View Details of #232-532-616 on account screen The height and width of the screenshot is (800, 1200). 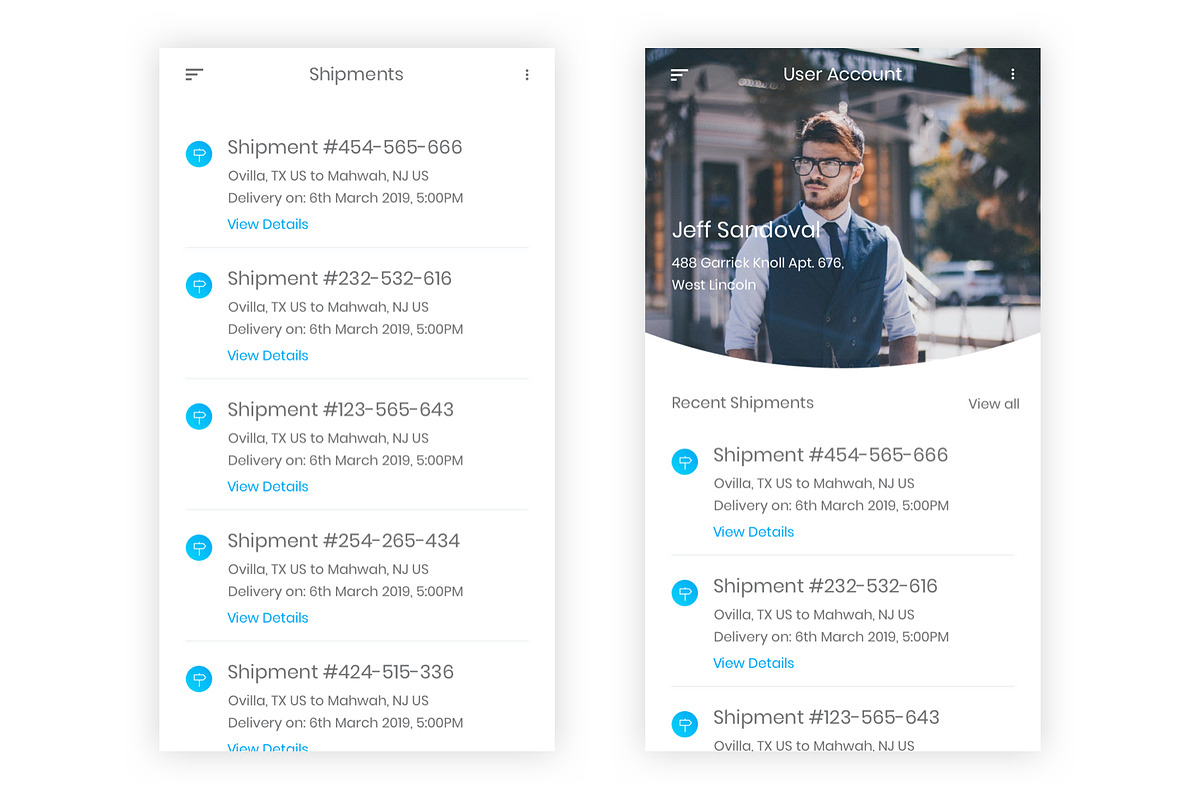click(753, 662)
